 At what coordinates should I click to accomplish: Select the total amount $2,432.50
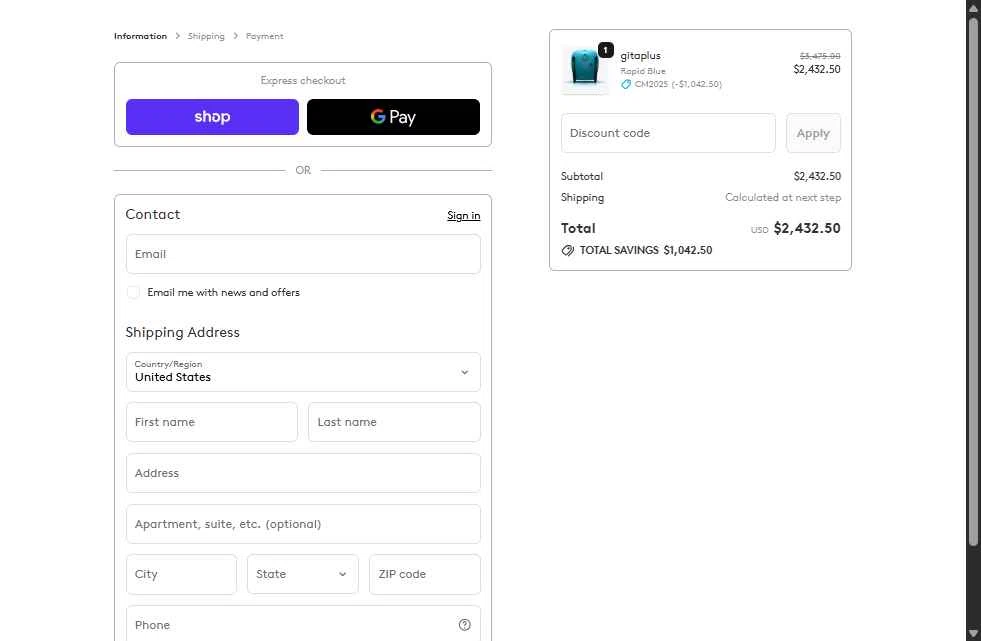tap(807, 228)
